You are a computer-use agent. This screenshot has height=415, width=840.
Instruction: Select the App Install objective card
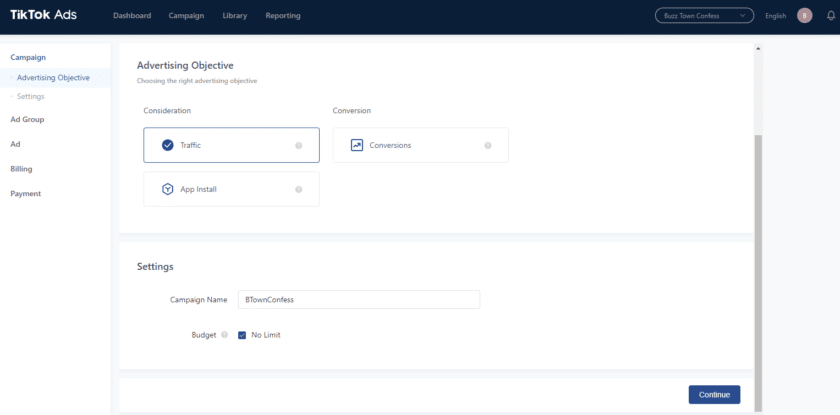[x=231, y=189]
